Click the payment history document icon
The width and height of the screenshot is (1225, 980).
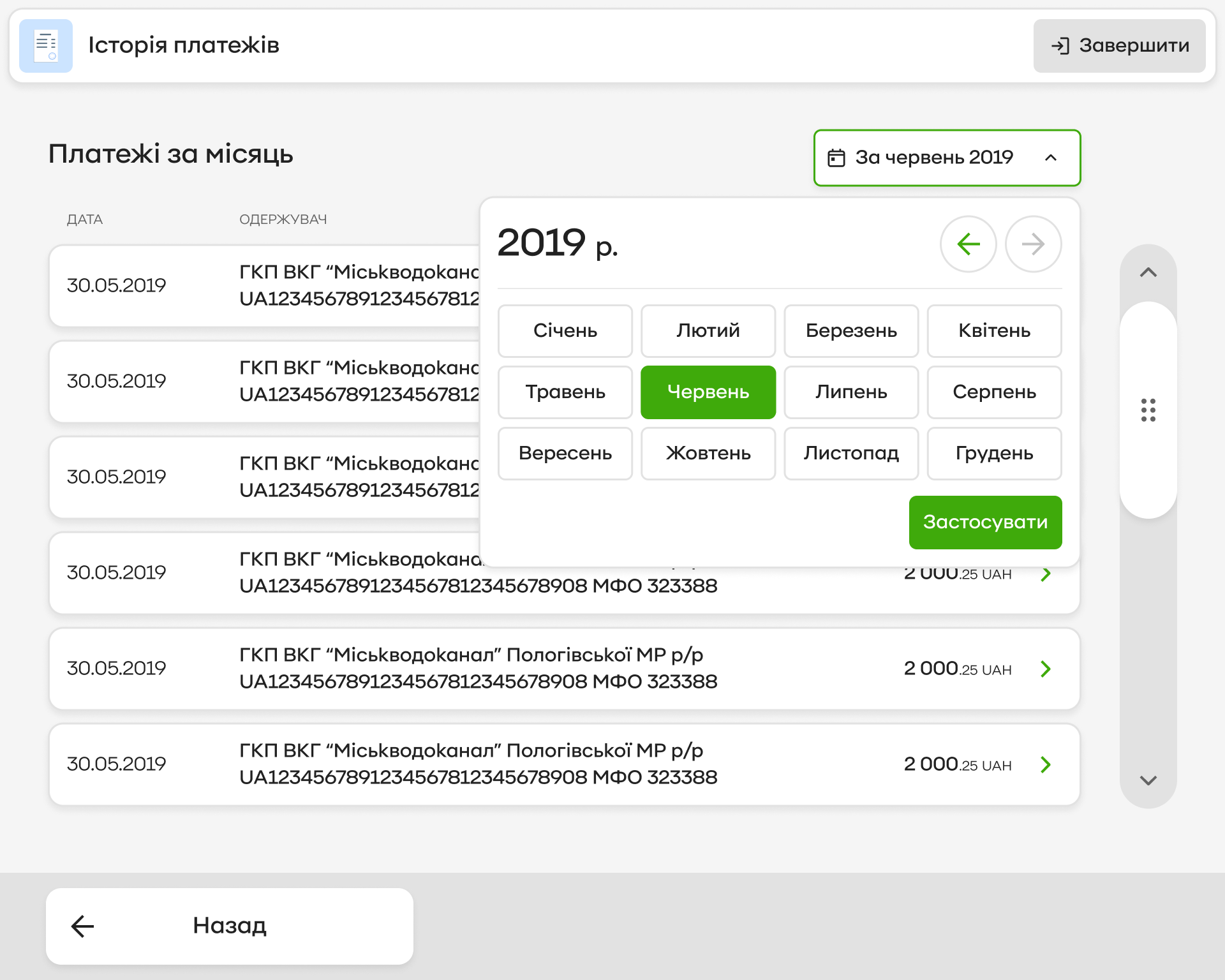(46, 46)
